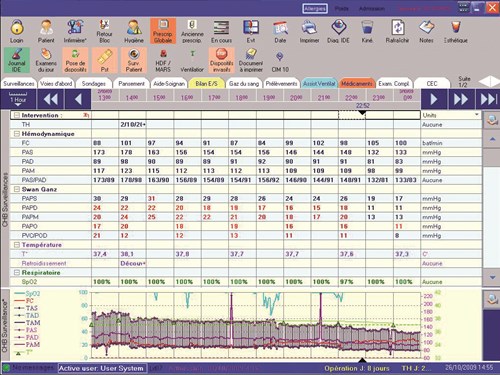This screenshot has width=500, height=375.
Task: Collapse the Intervention section
Action: 16,115
